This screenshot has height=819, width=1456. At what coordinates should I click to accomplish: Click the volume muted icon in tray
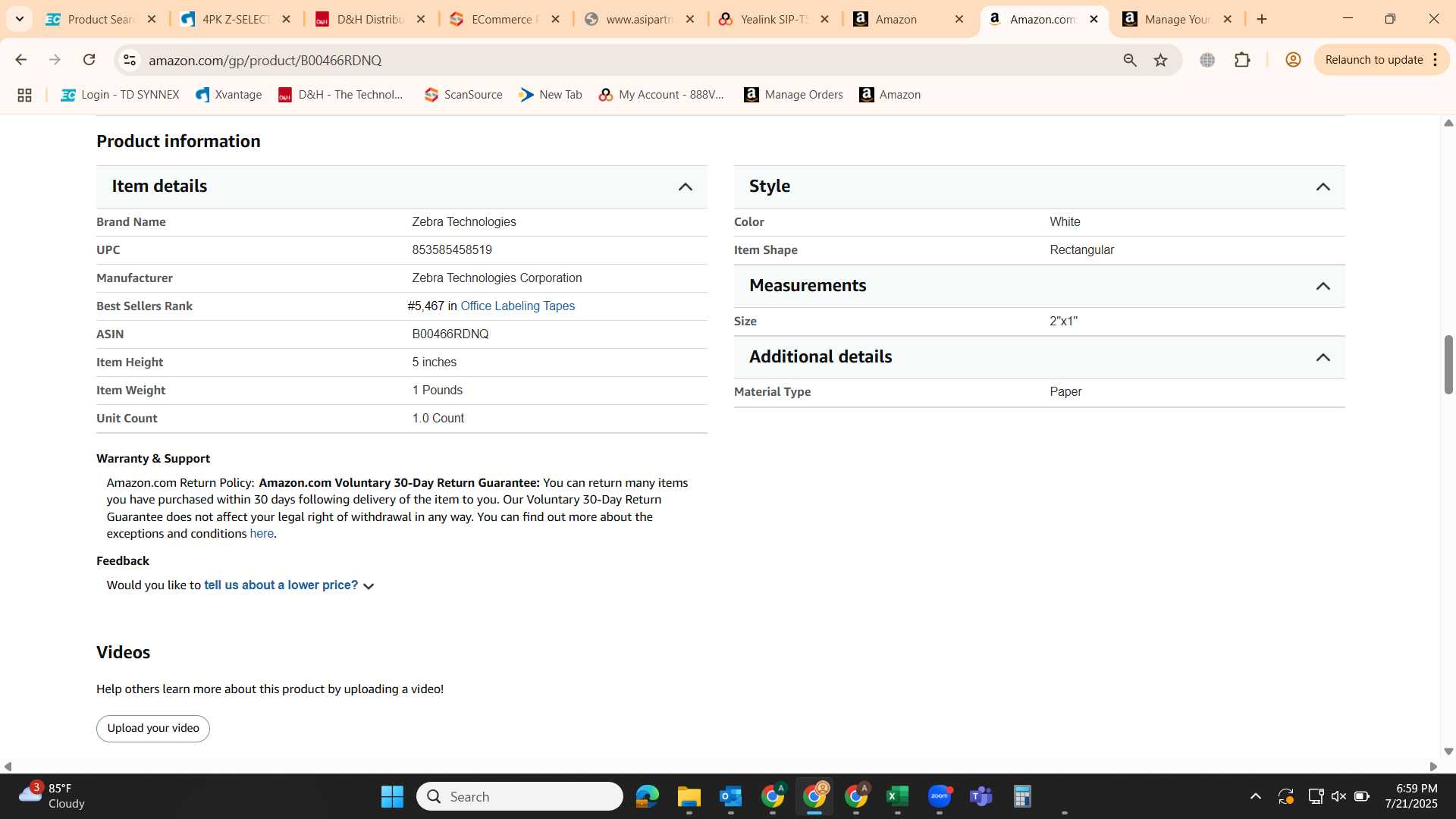pyautogui.click(x=1338, y=796)
